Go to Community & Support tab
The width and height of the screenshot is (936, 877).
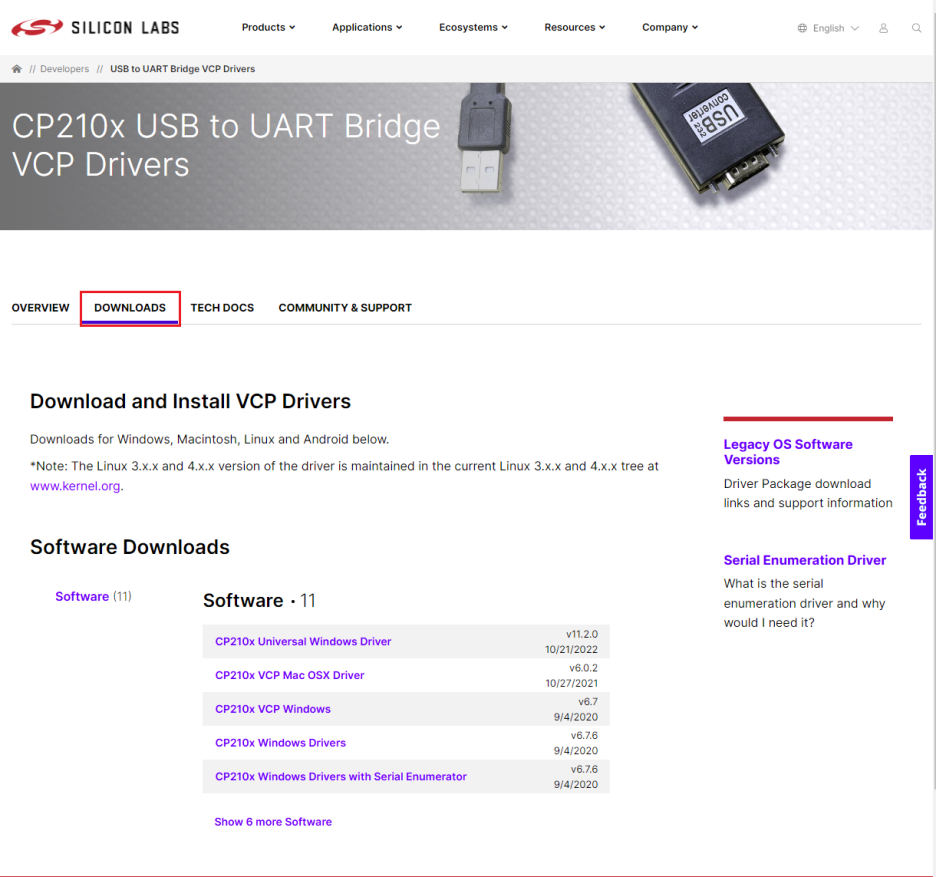pyautogui.click(x=345, y=307)
